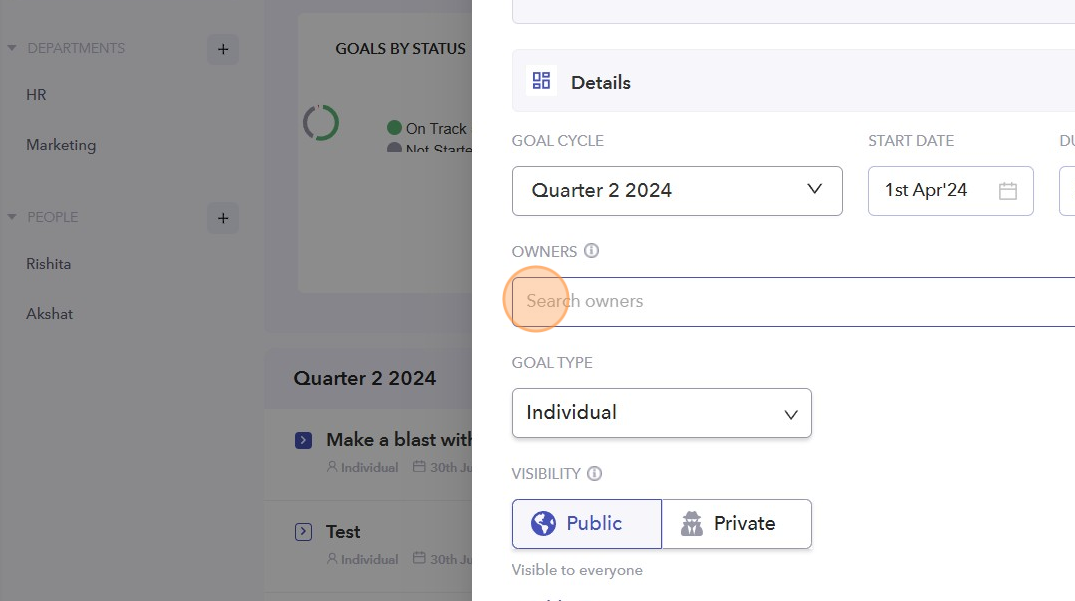This screenshot has width=1075, height=601.
Task: Expand the Test goal arrow icon
Action: pos(304,532)
